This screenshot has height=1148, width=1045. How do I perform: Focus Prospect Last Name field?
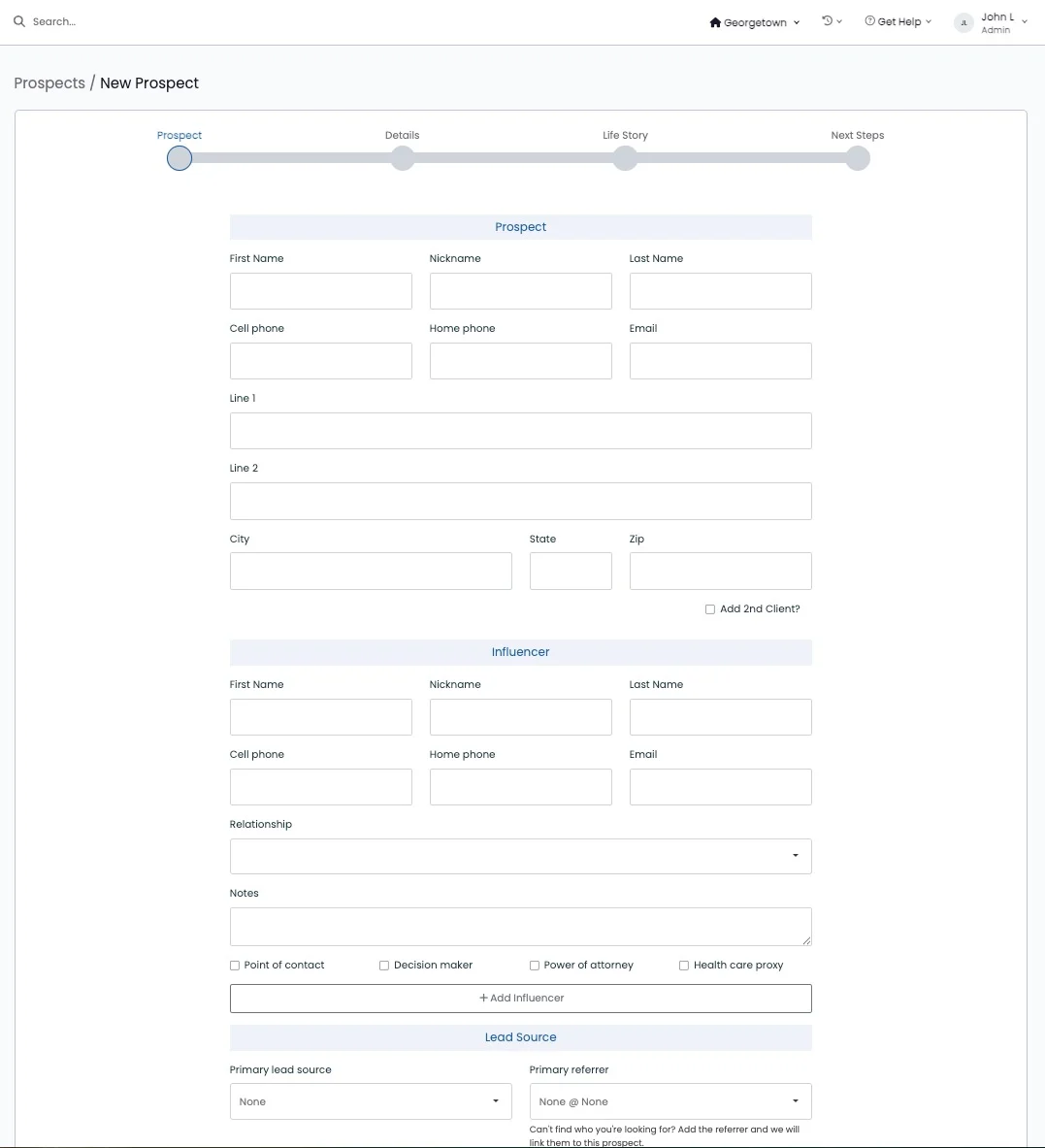(720, 291)
